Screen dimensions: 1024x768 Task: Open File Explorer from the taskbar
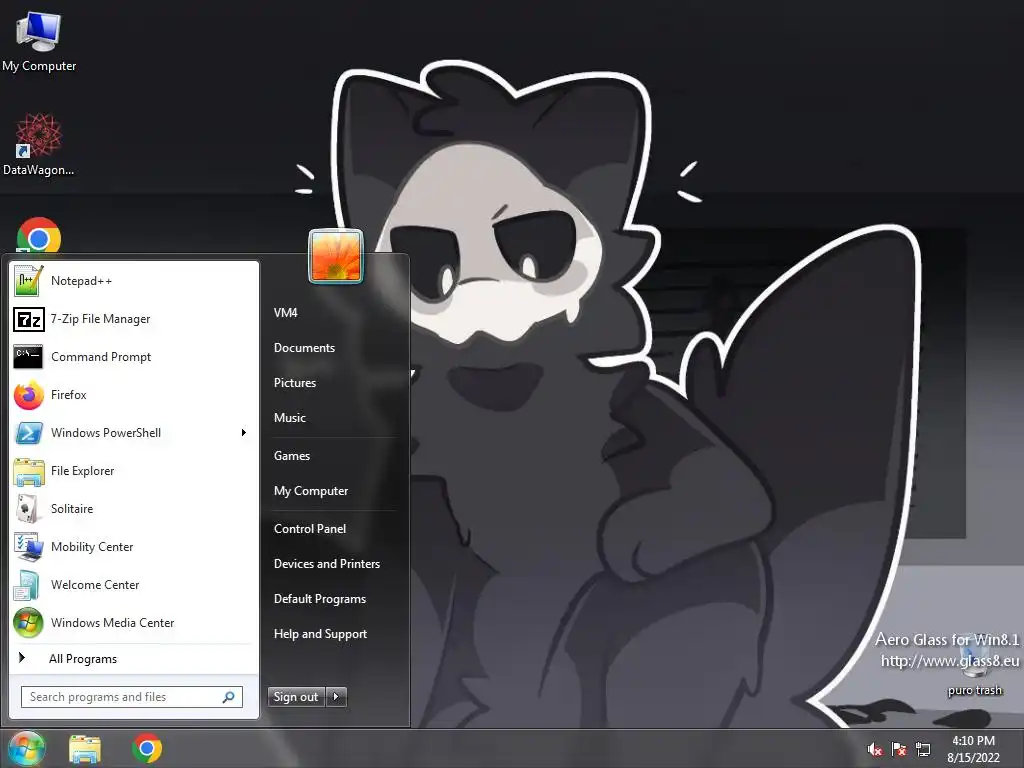point(85,749)
